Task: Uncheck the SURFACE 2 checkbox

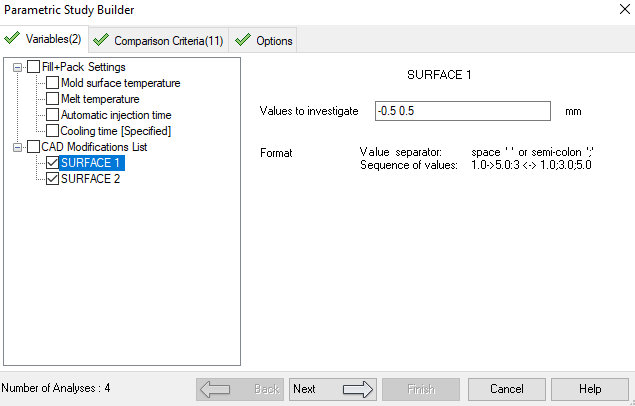Action: pyautogui.click(x=53, y=179)
